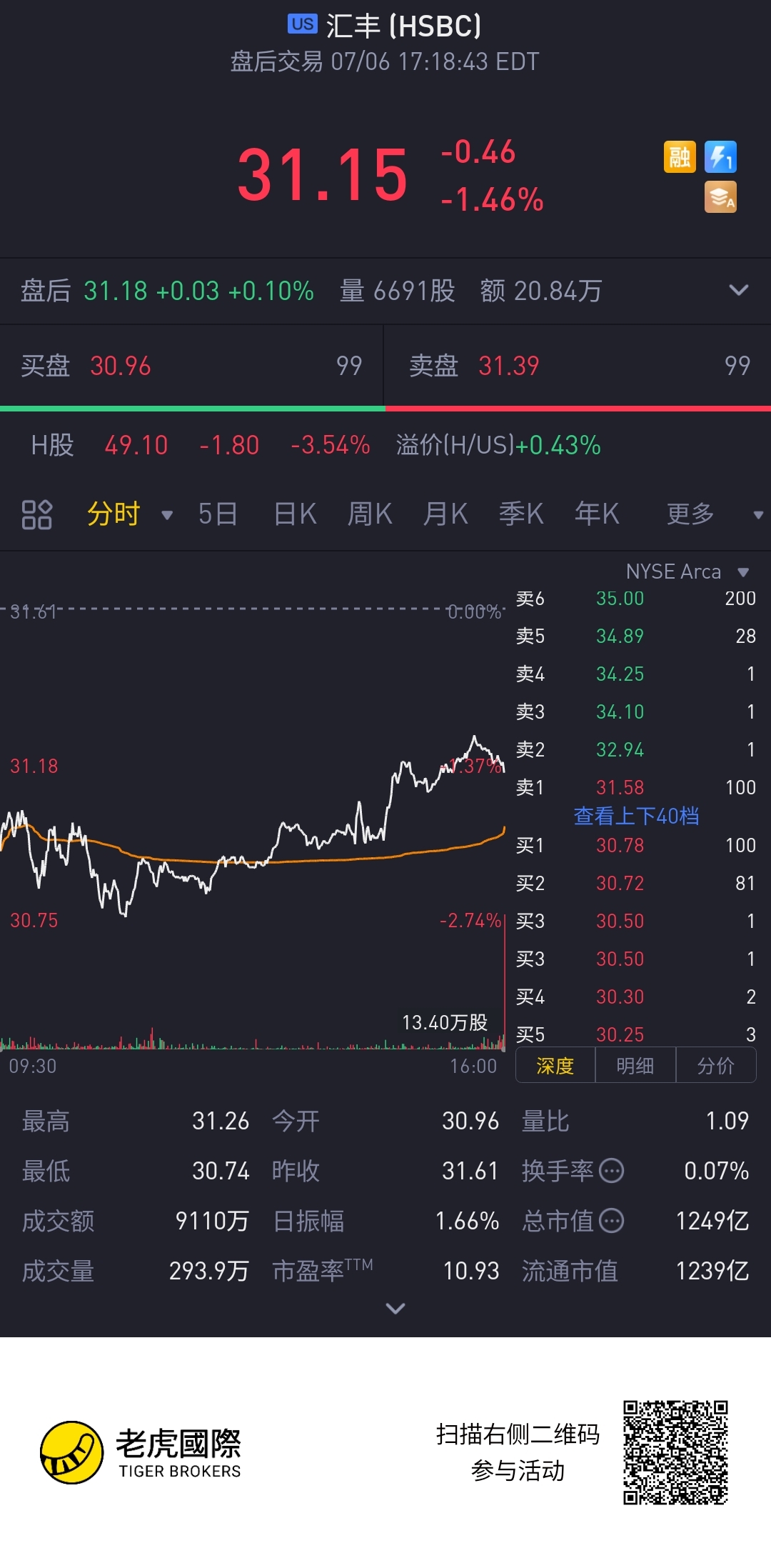The image size is (771, 1568).
Task: Tap the 买4 30.30 order row
Action: pos(635,997)
